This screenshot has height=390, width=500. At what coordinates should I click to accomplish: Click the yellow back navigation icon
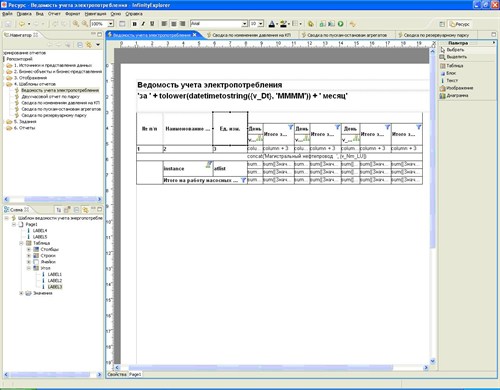pyautogui.click(x=22, y=24)
